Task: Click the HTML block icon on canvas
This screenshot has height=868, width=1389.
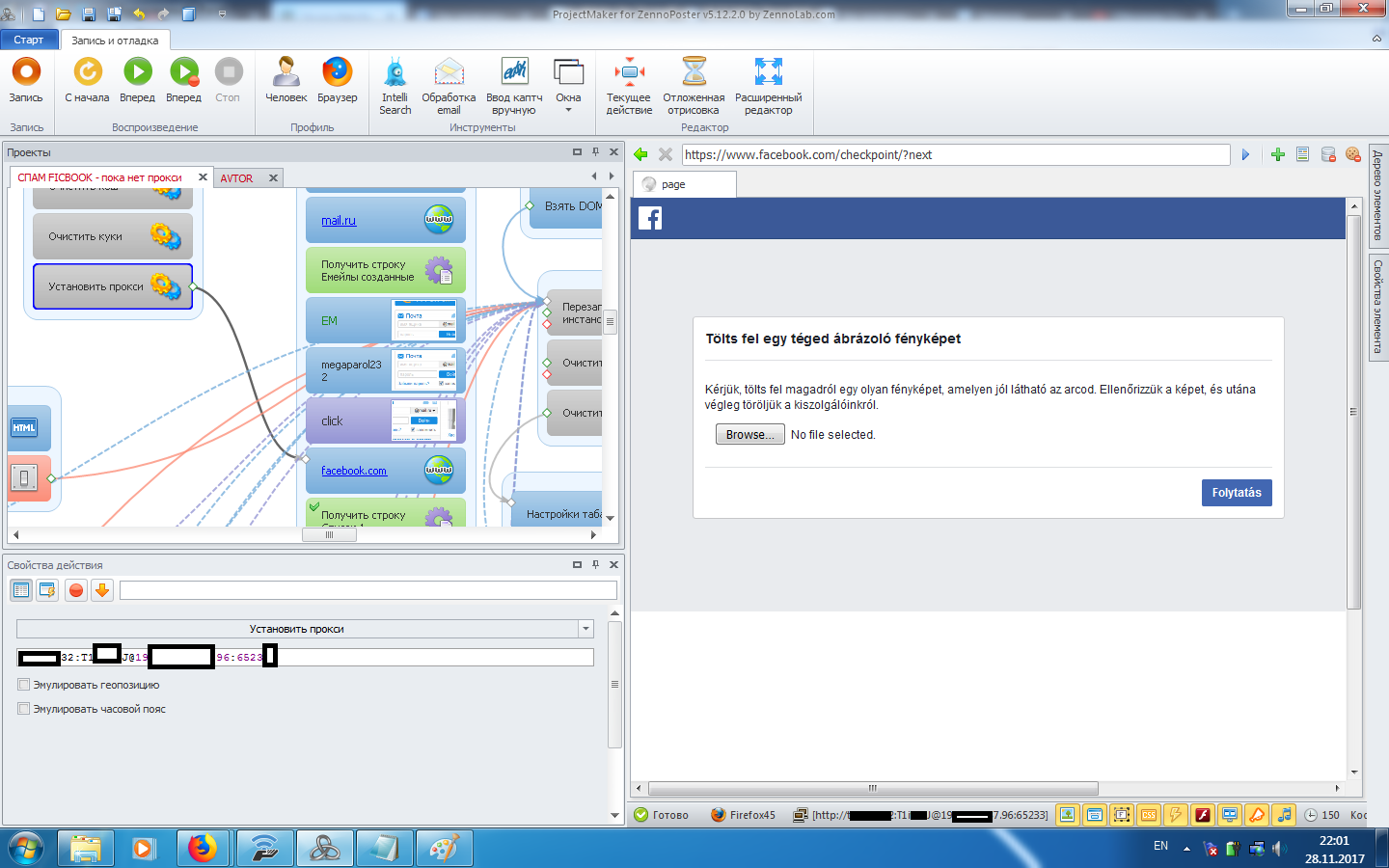Action: pos(24,428)
